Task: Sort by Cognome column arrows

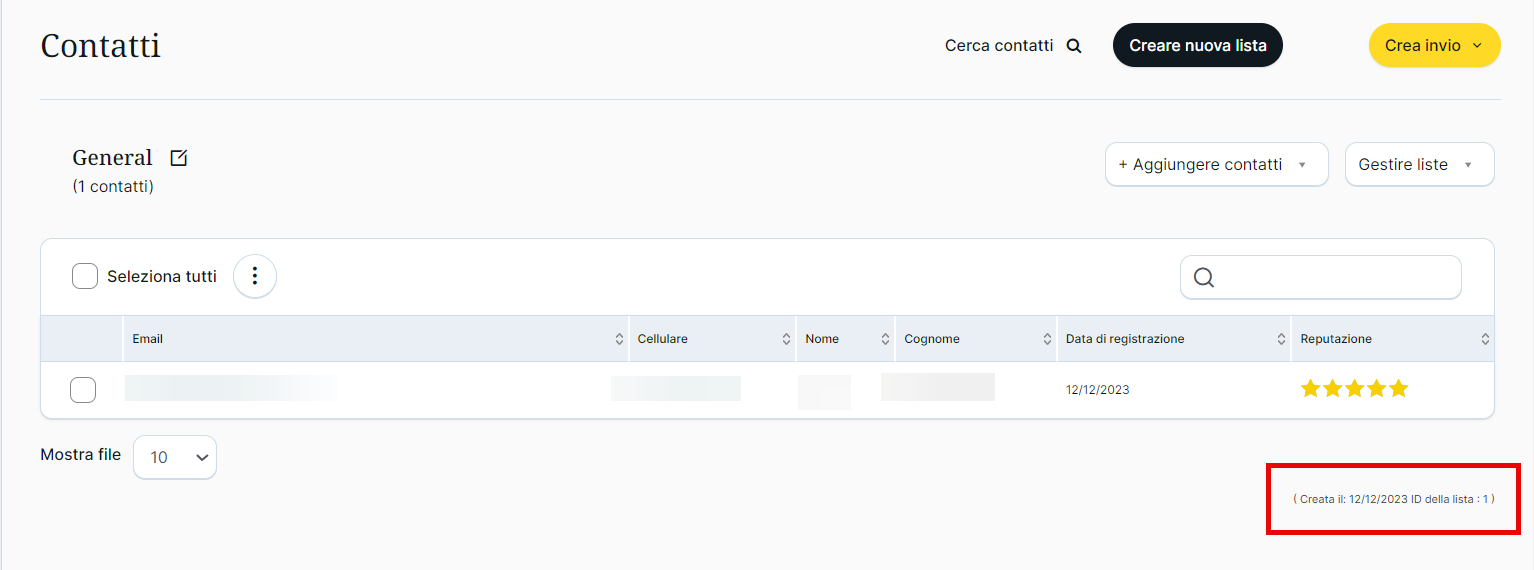Action: [1047, 340]
